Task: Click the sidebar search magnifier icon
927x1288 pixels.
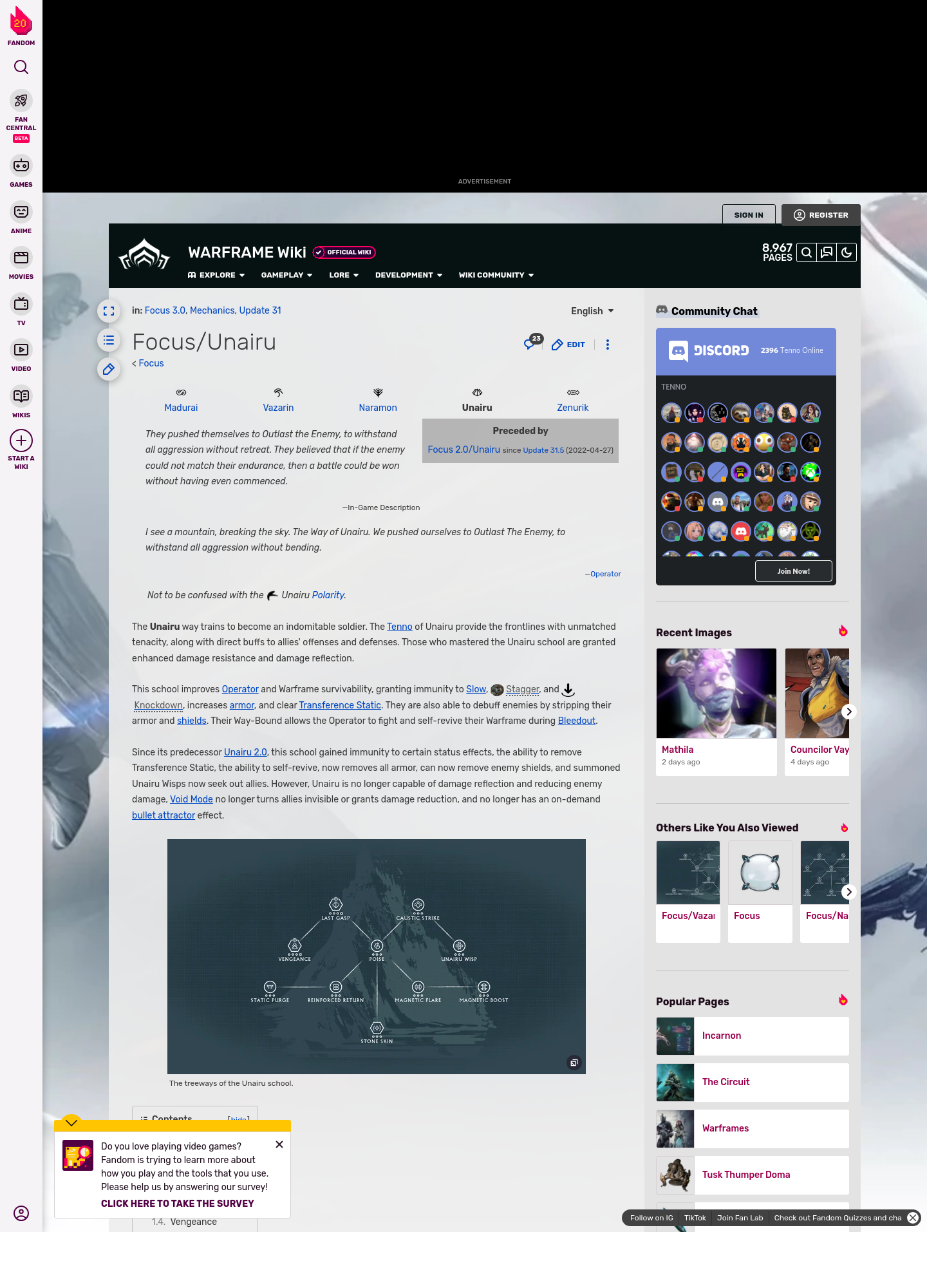Action: click(x=21, y=67)
